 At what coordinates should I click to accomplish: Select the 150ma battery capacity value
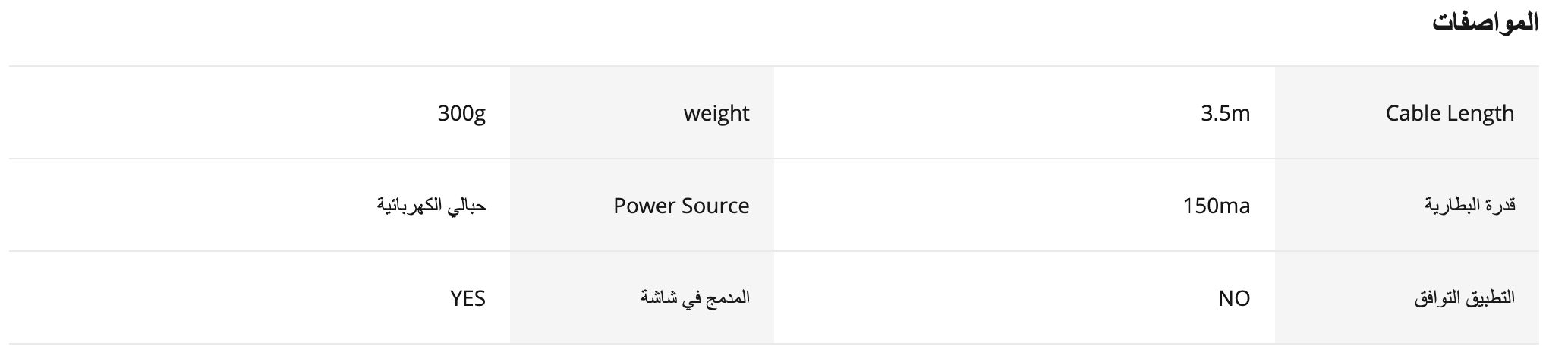tap(1216, 206)
